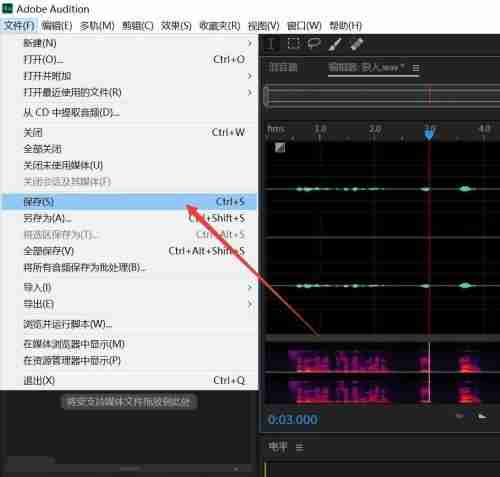Select the Paintbrush Selection tool
This screenshot has height=477, width=500.
[335, 44]
